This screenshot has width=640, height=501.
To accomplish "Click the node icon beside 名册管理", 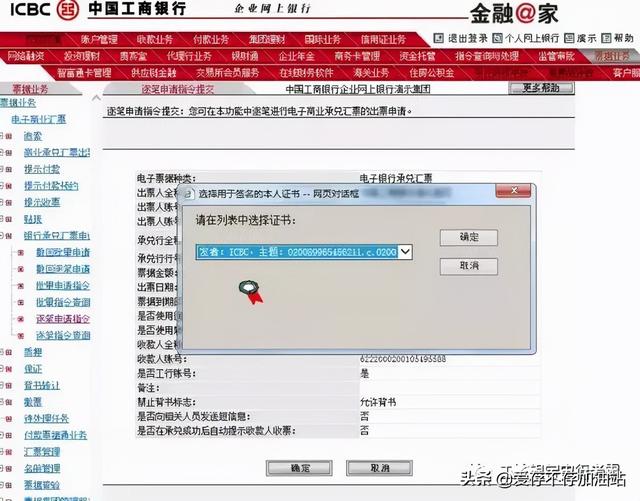I will (x=9, y=469).
